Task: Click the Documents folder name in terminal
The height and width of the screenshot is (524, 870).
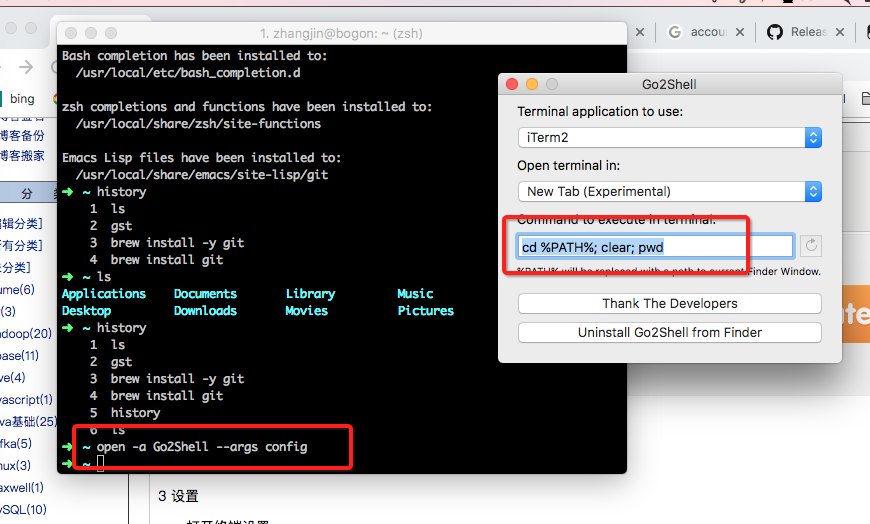Action: [205, 294]
